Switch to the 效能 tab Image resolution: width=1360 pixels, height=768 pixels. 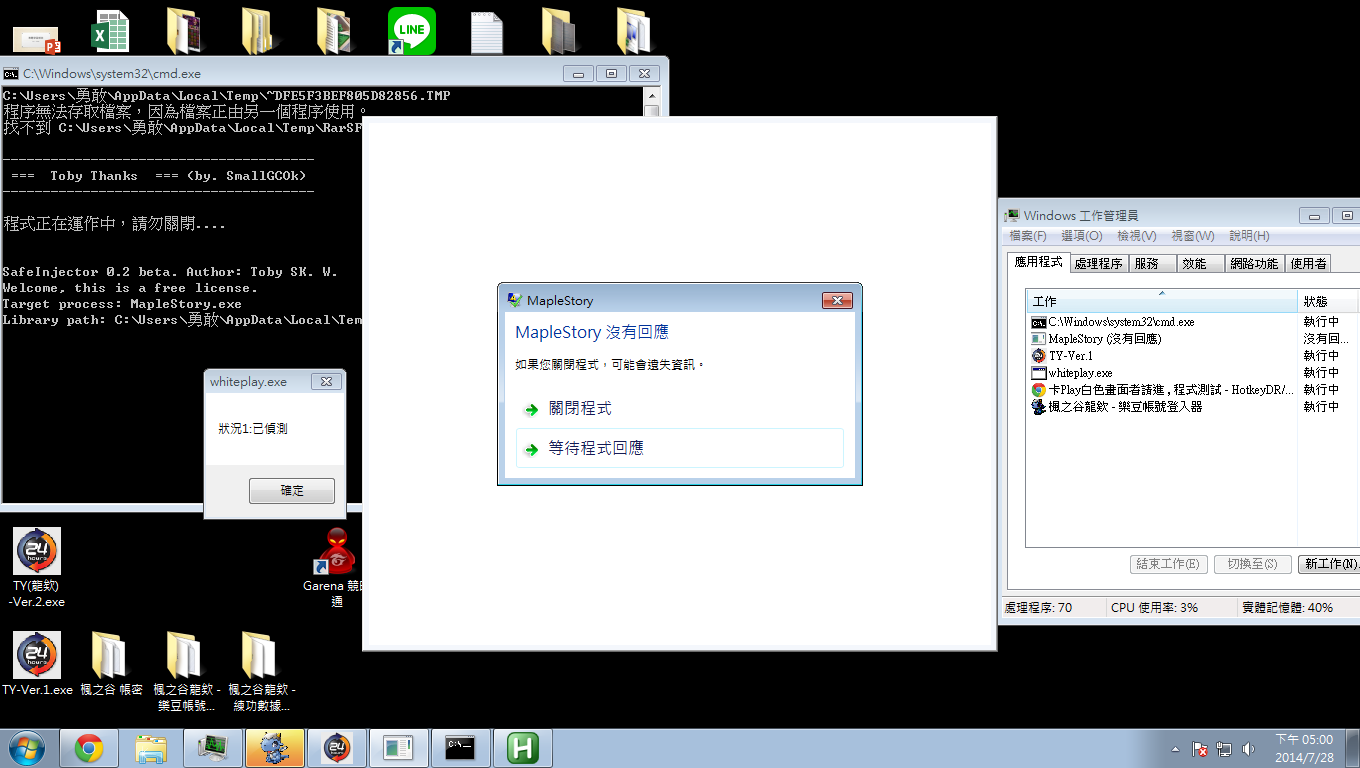(1199, 264)
